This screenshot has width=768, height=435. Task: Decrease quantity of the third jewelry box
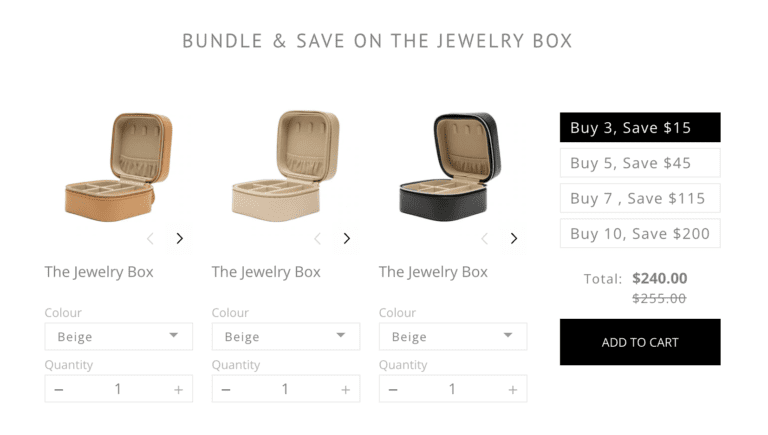point(393,389)
